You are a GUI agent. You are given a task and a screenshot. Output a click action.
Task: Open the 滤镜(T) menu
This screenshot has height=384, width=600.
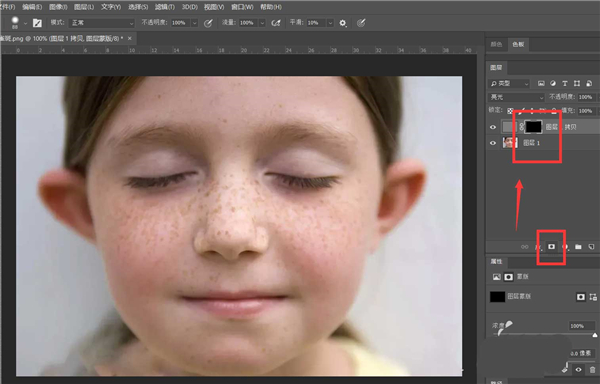[x=165, y=7]
